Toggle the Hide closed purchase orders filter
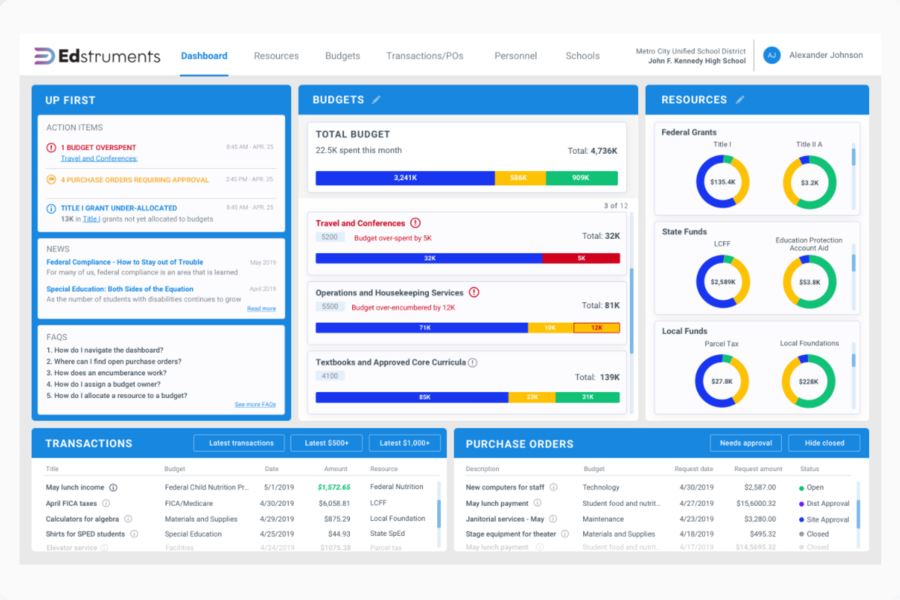The width and height of the screenshot is (900, 600). pyautogui.click(x=824, y=443)
